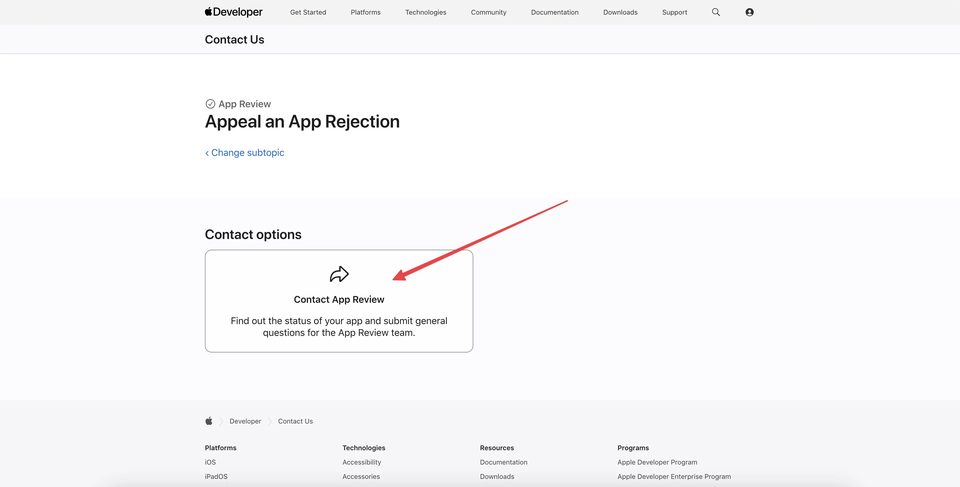Open the footer Downloads resource link

497,477
